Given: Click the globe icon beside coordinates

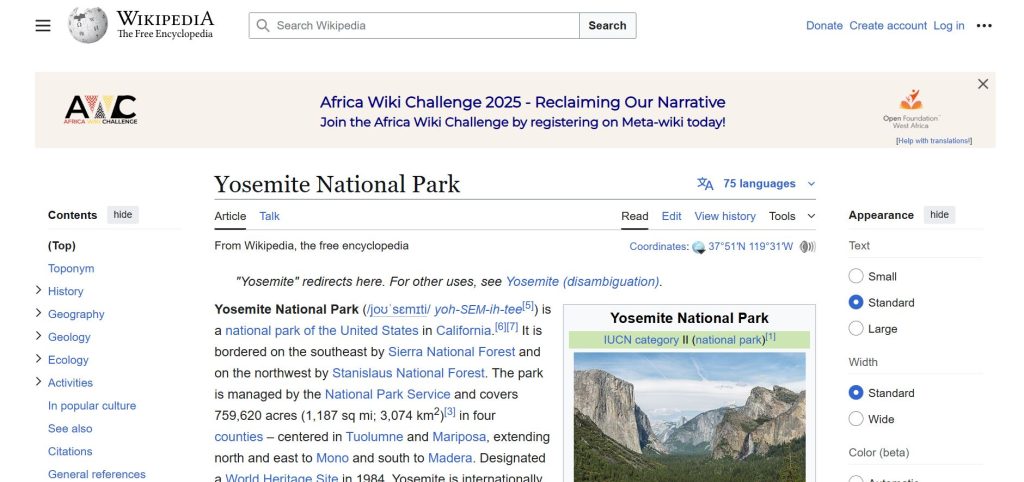Looking at the screenshot, I should click(x=699, y=247).
